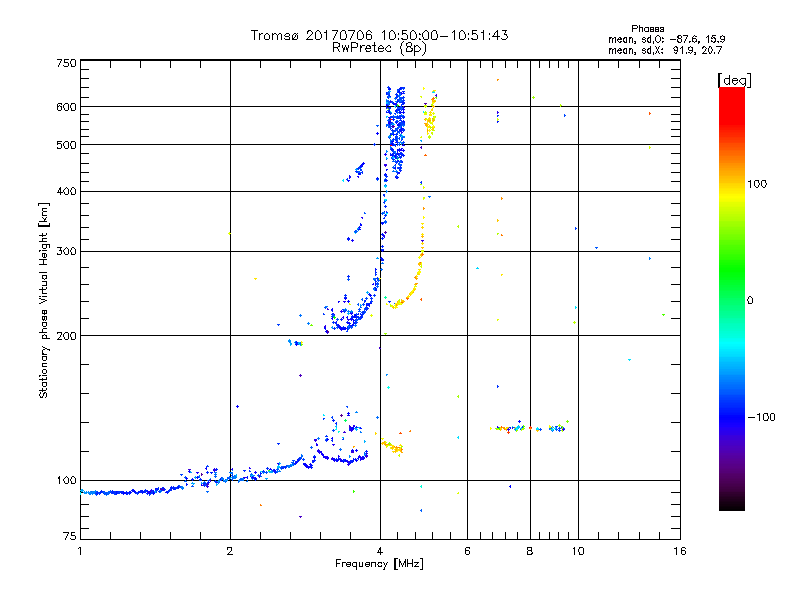This screenshot has height=600, width=800.
Task: Select the 'mean, sd,O: -87.6, 15.9' line
Action: pos(666,40)
